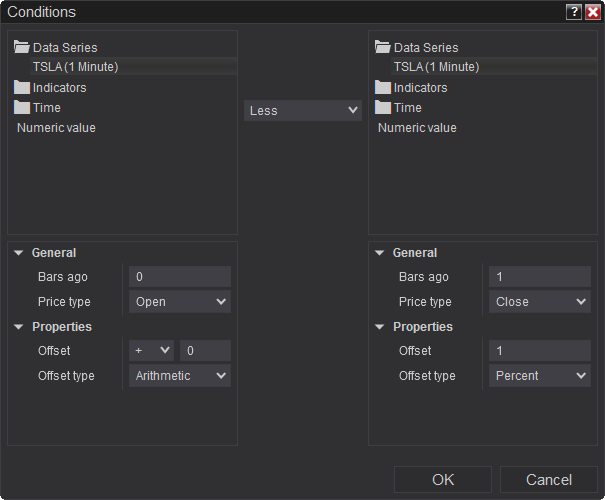605x500 pixels.
Task: Click the left Bars ago input field
Action: (180, 277)
